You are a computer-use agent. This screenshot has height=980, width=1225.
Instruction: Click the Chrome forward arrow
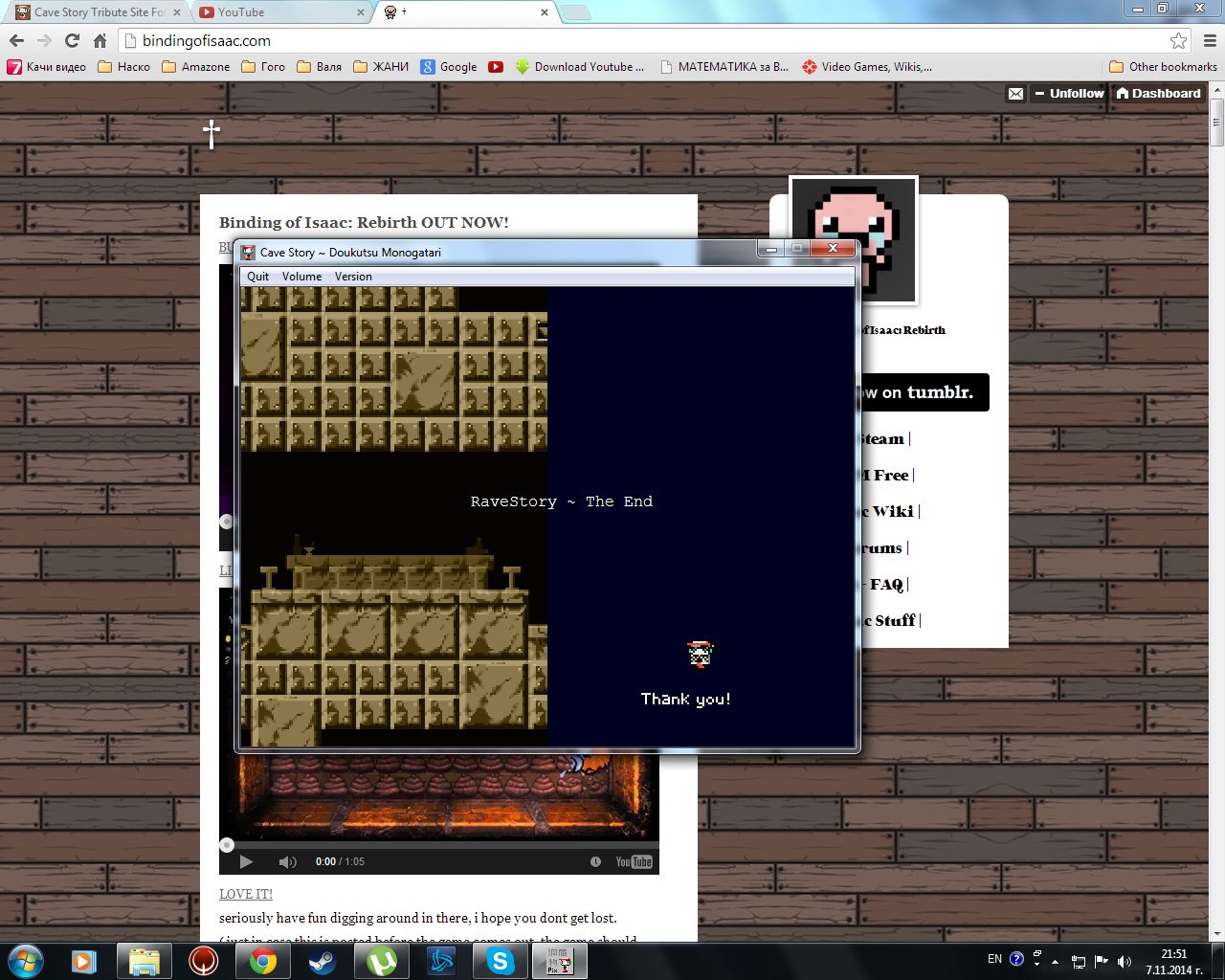coord(44,40)
